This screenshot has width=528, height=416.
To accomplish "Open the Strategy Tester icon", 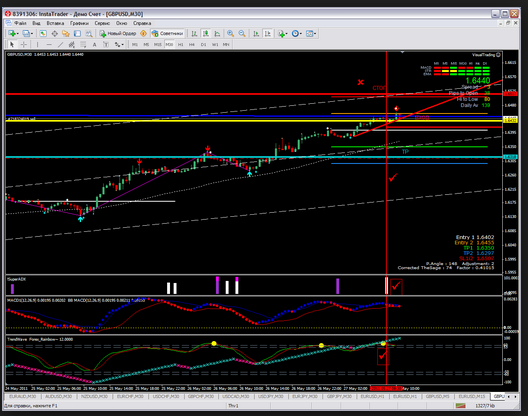I will (89, 33).
